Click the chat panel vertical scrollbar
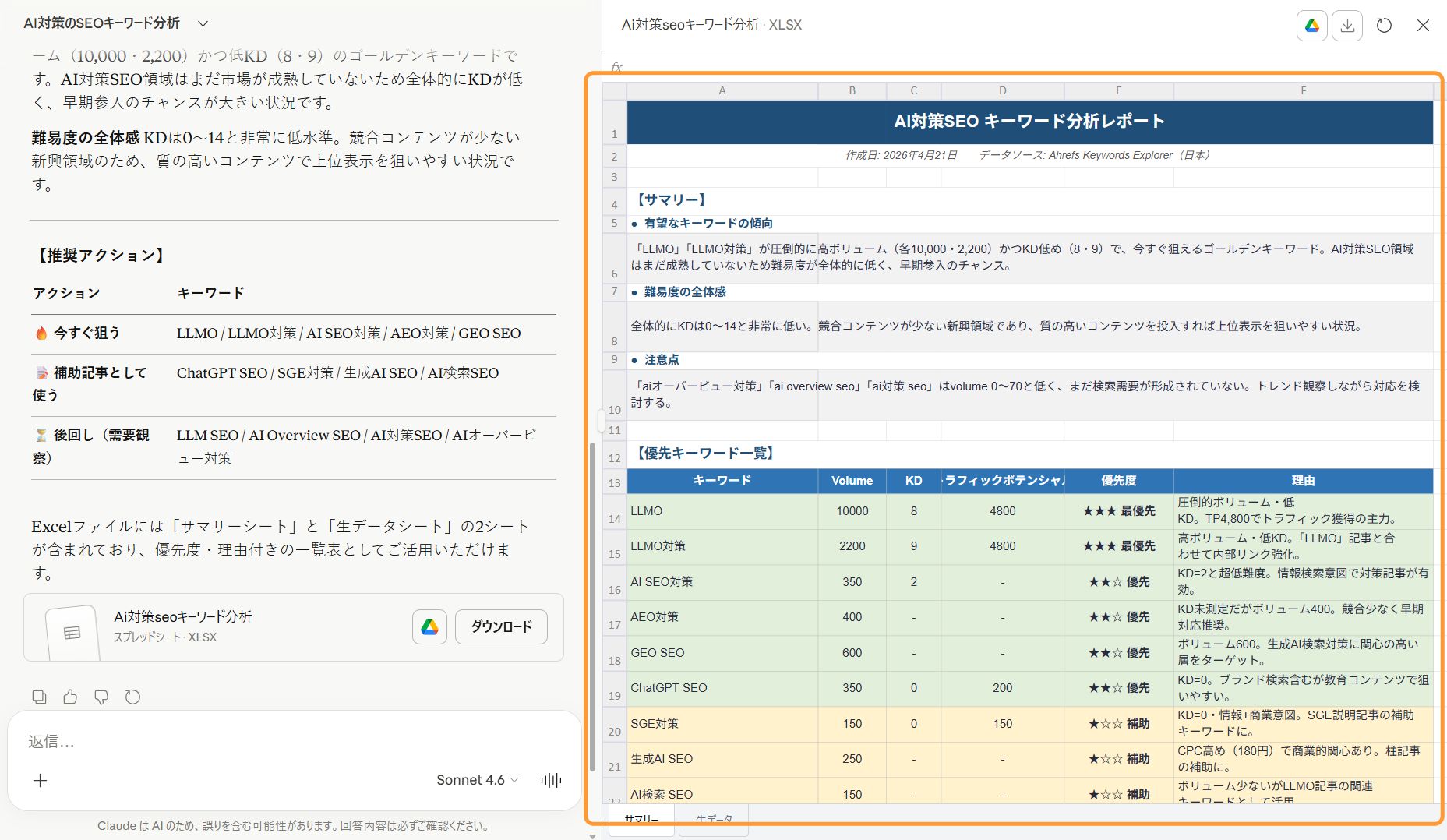Image resolution: width=1447 pixels, height=840 pixels. pos(592,608)
